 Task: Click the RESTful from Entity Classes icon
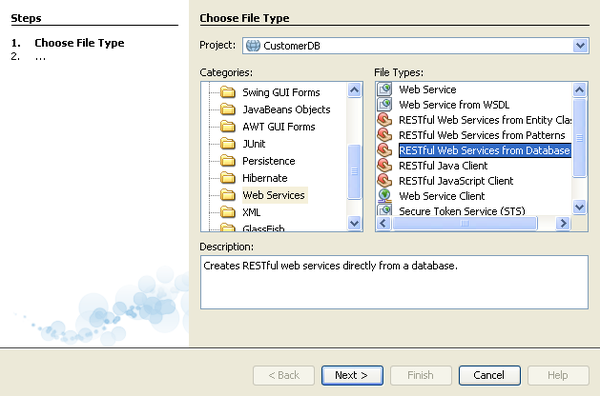pyautogui.click(x=385, y=120)
